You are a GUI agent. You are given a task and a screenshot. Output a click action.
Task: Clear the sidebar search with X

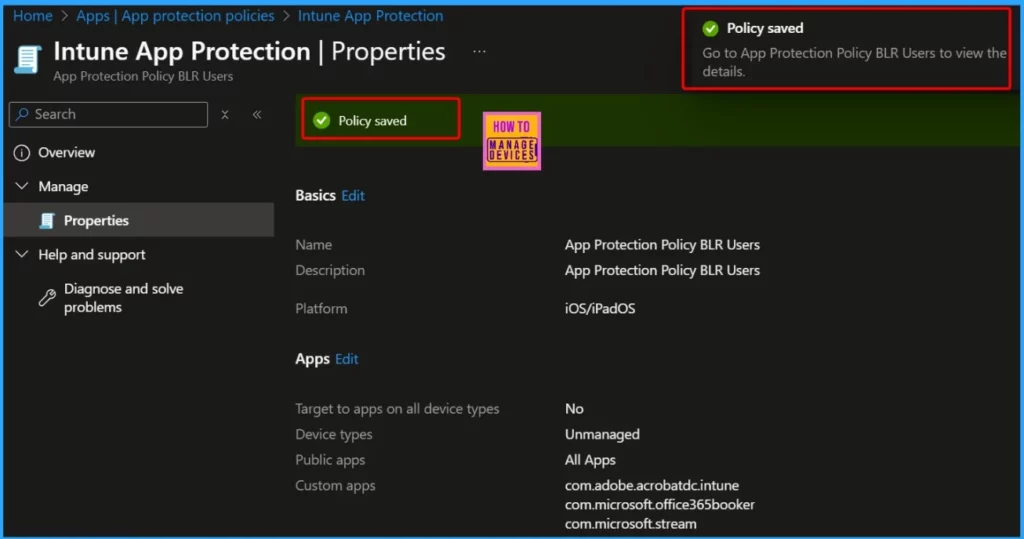point(225,114)
